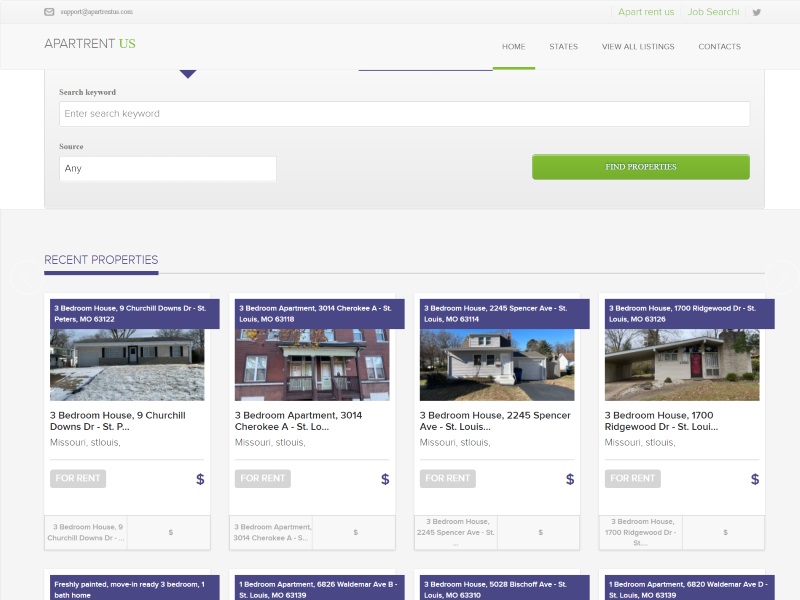The width and height of the screenshot is (800, 600).
Task: Click the FOR RENT badge on Spencer Ave listing
Action: [447, 478]
